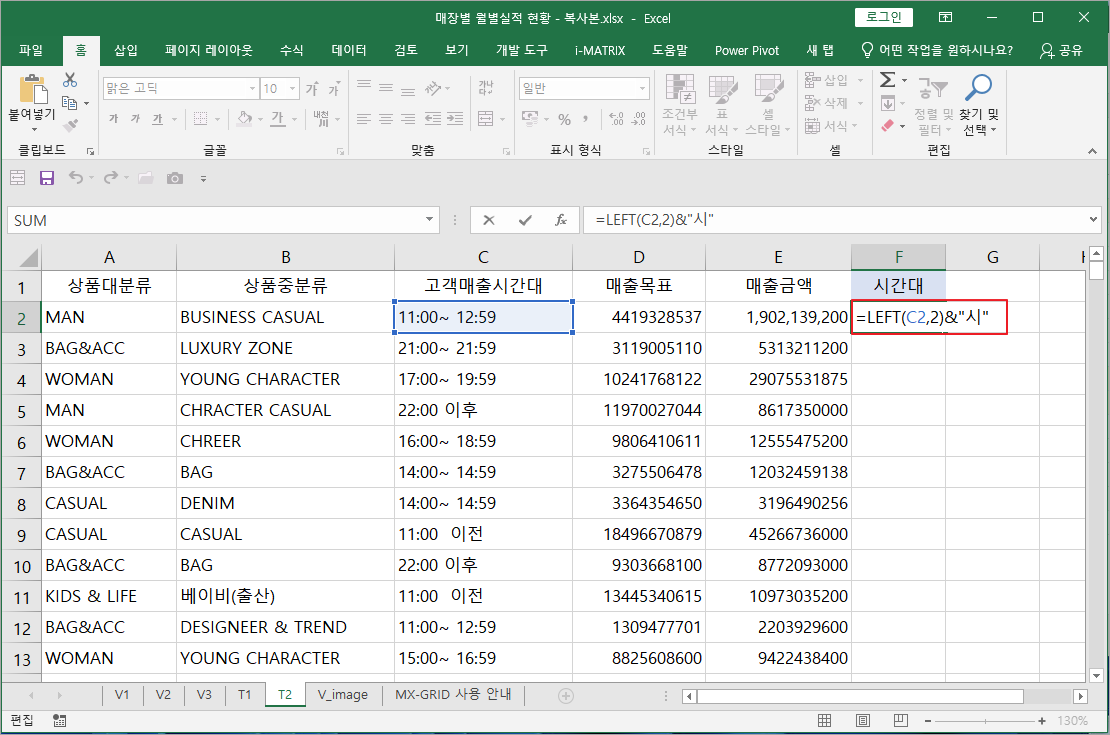
Task: Click the camera icon in quick access toolbar
Action: (x=175, y=178)
